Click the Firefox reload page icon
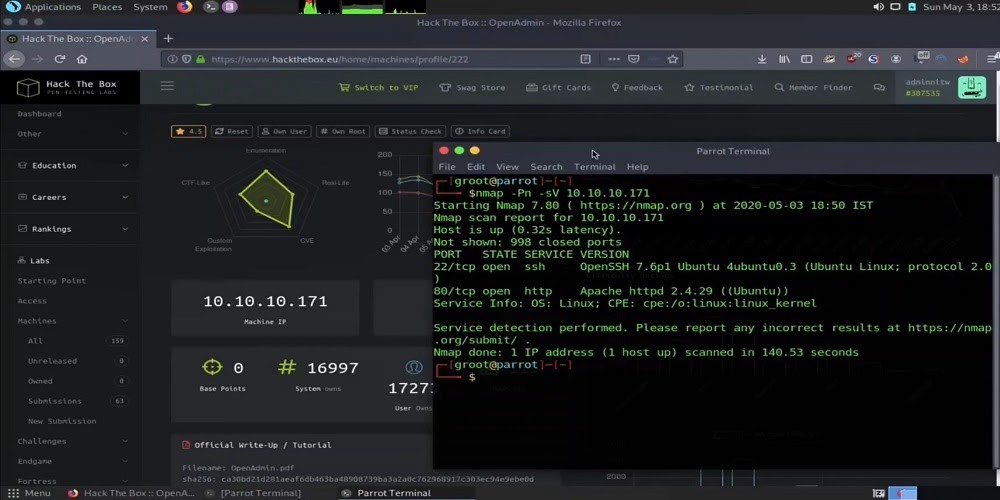 pyautogui.click(x=61, y=59)
